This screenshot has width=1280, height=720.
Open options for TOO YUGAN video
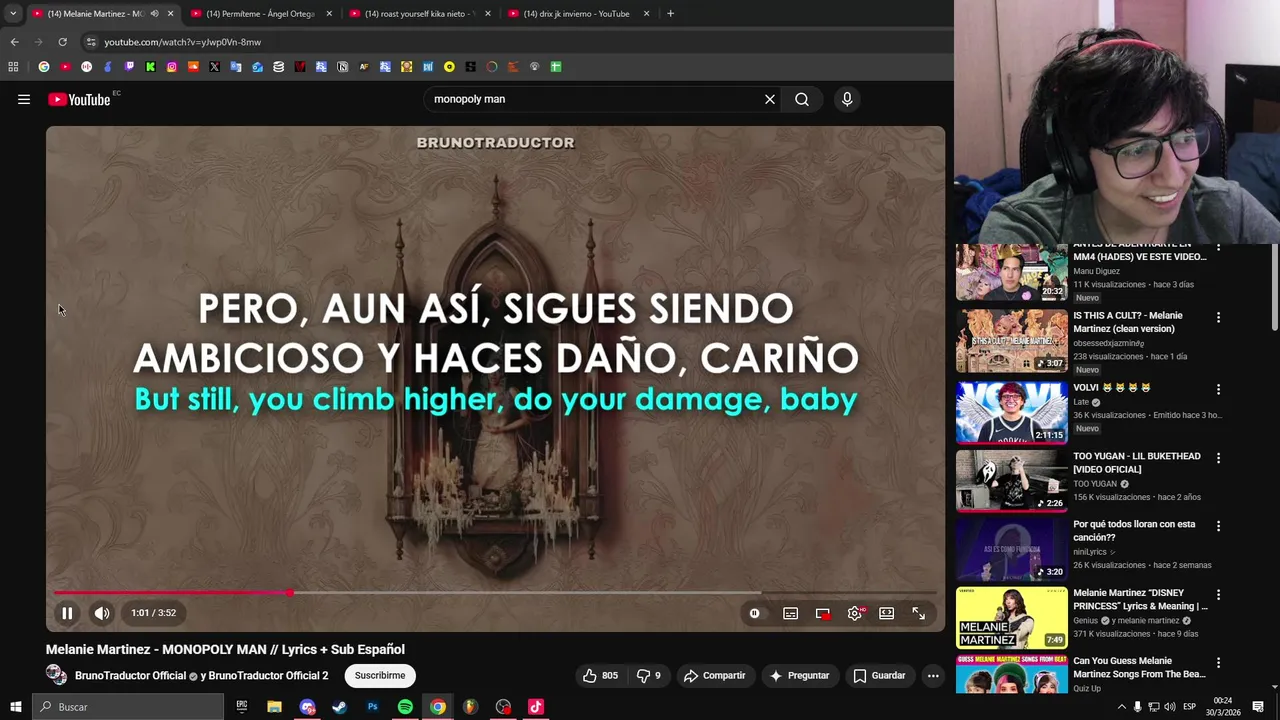pos(1218,458)
